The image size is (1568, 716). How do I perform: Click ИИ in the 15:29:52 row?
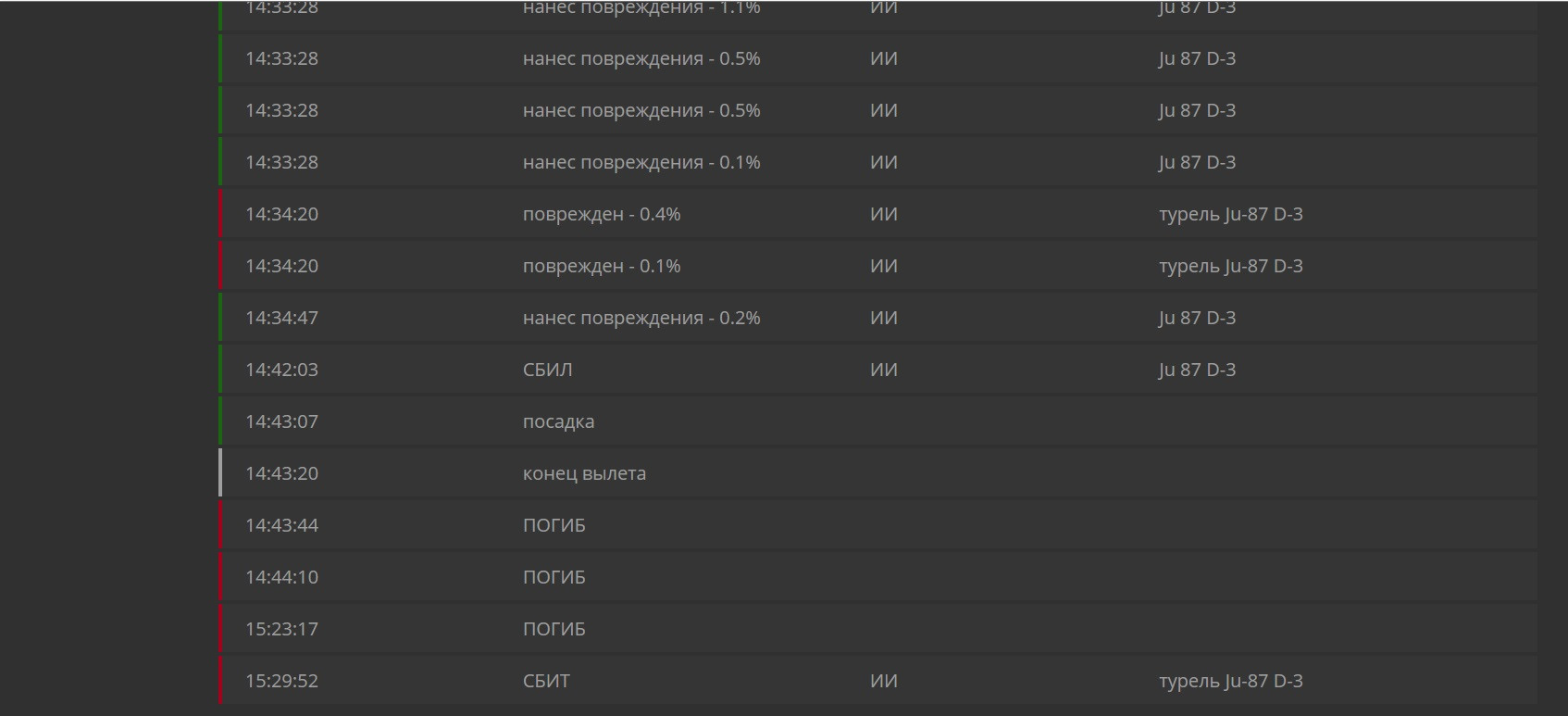pyautogui.click(x=883, y=681)
